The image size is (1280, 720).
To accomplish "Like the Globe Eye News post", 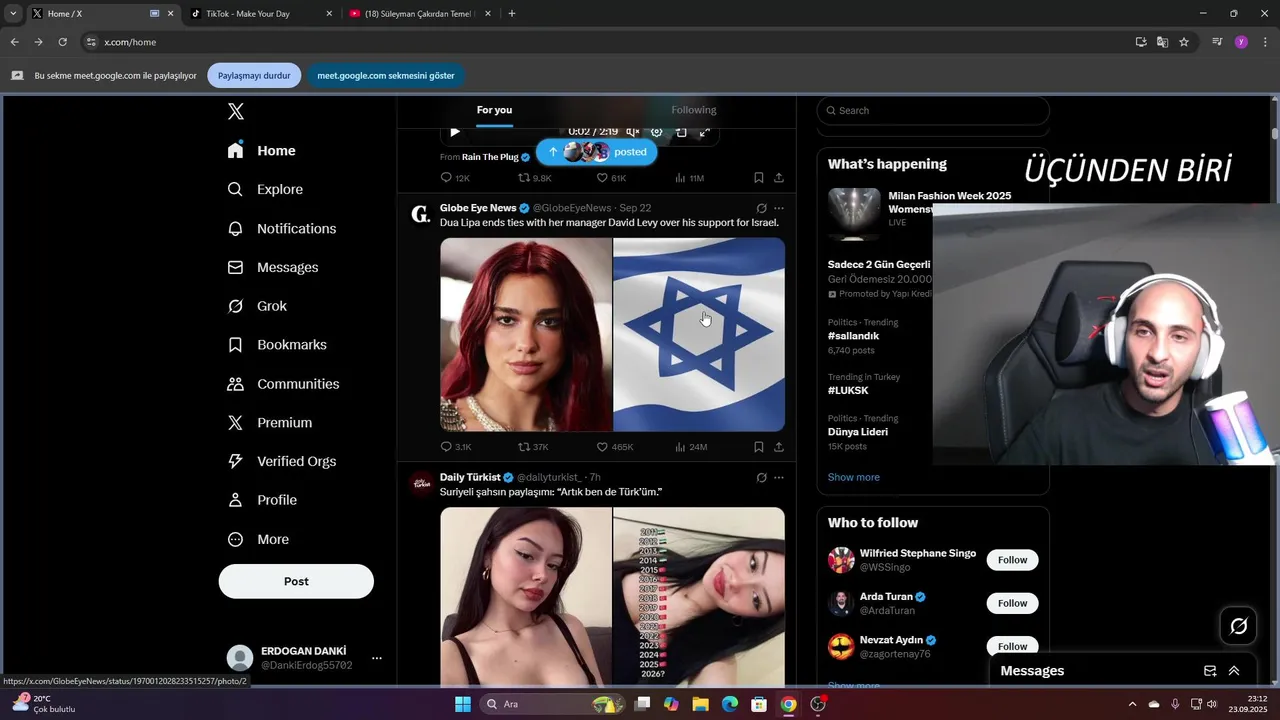I will tap(615, 447).
